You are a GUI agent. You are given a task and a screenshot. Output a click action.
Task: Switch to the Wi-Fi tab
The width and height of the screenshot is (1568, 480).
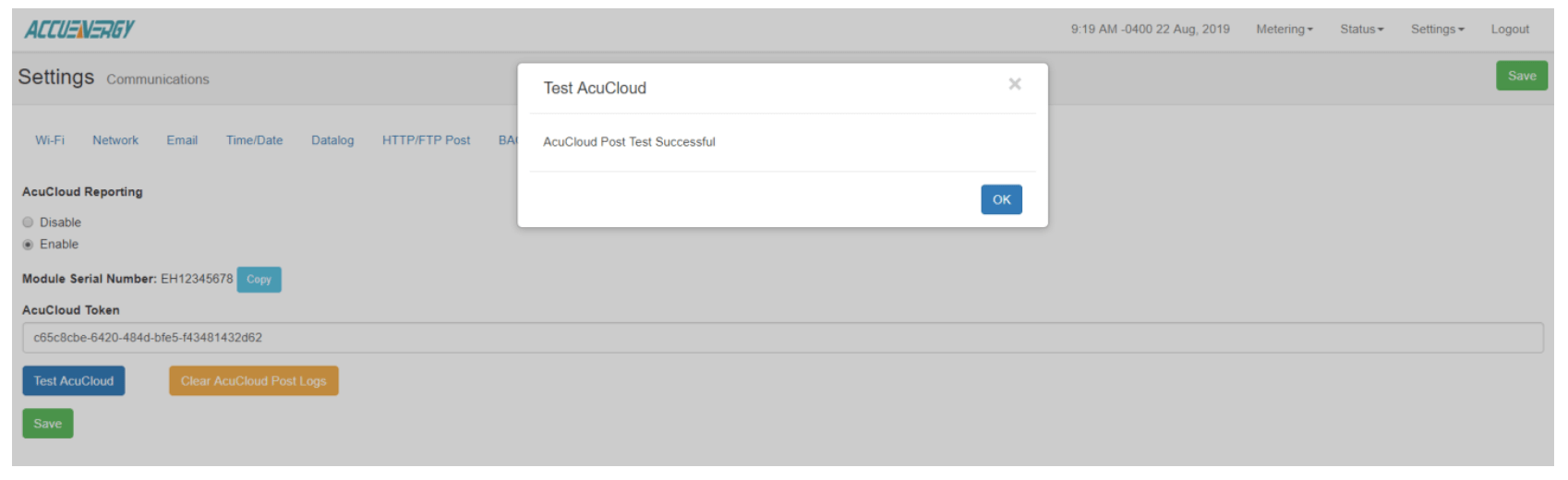(x=50, y=140)
